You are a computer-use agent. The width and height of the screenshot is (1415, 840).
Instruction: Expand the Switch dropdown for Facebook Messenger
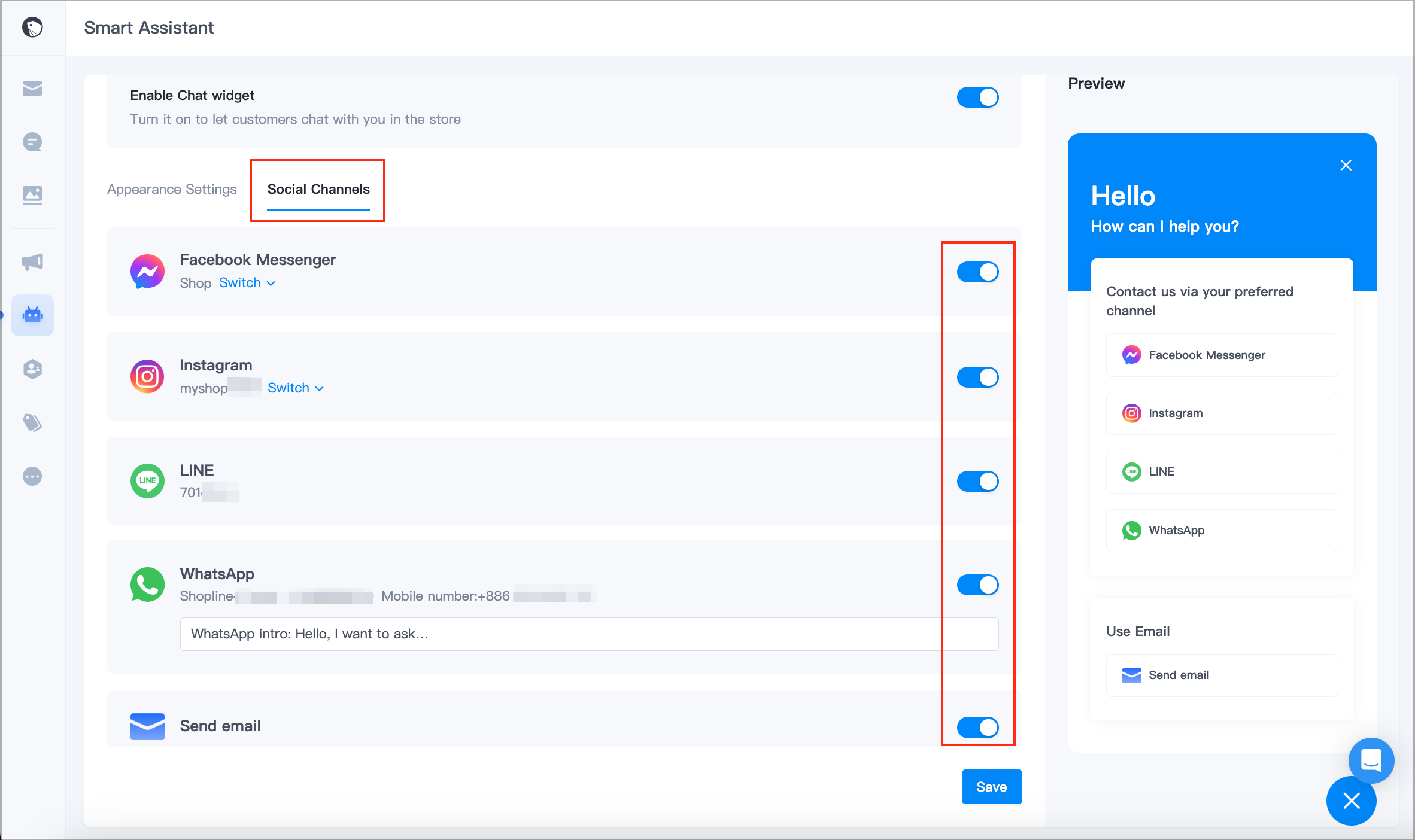[x=247, y=282]
